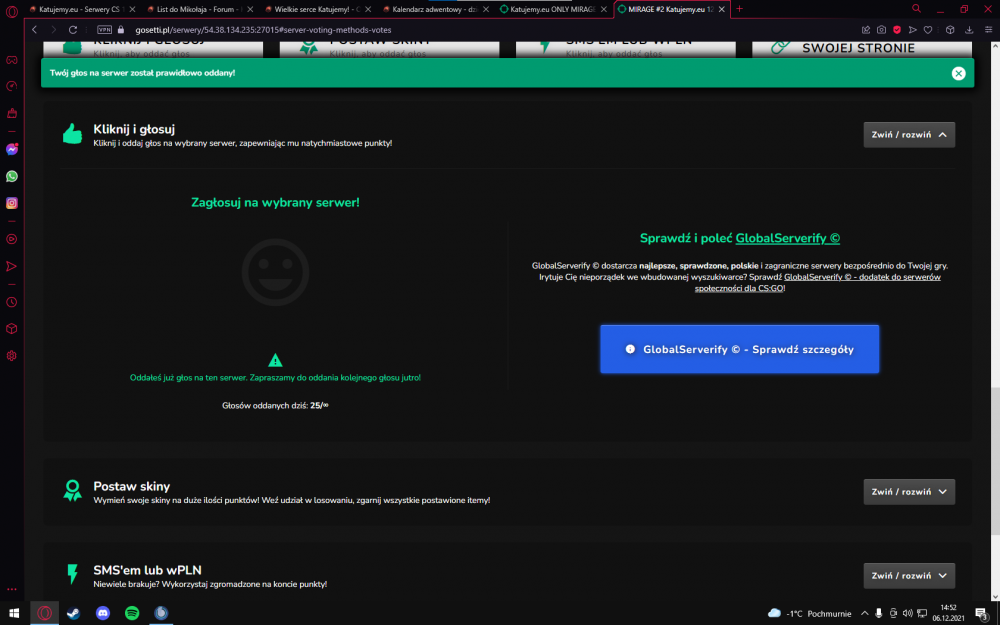Open Steam from the taskbar
The image size is (1000, 625).
73,613
